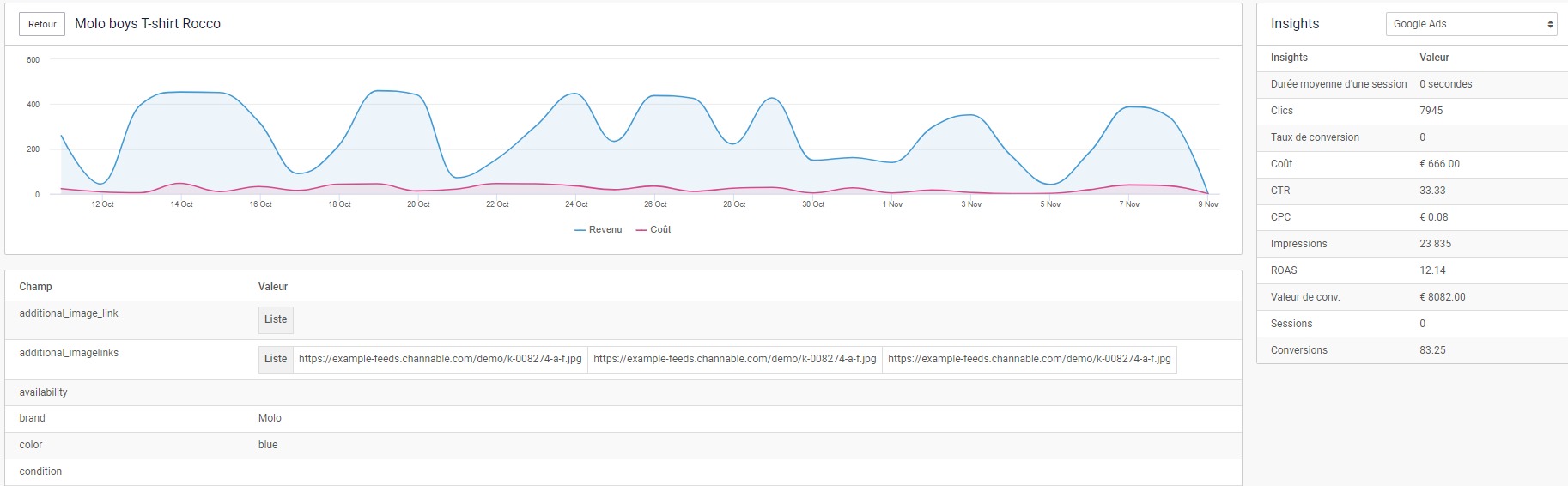The width and height of the screenshot is (1568, 486).
Task: Click the 600 y-axis label
Action: point(33,60)
